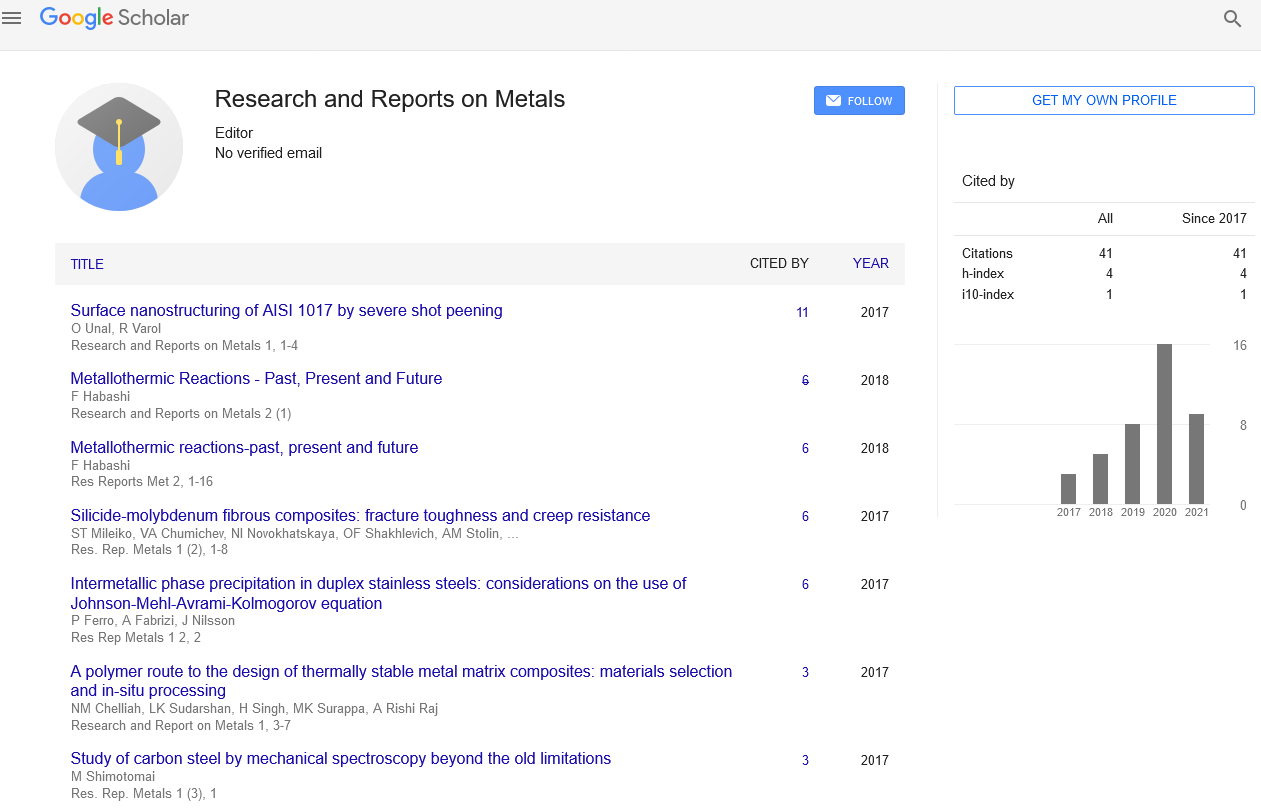Image resolution: width=1261 pixels, height=809 pixels.
Task: Click the h-index metric label
Action: click(983, 274)
